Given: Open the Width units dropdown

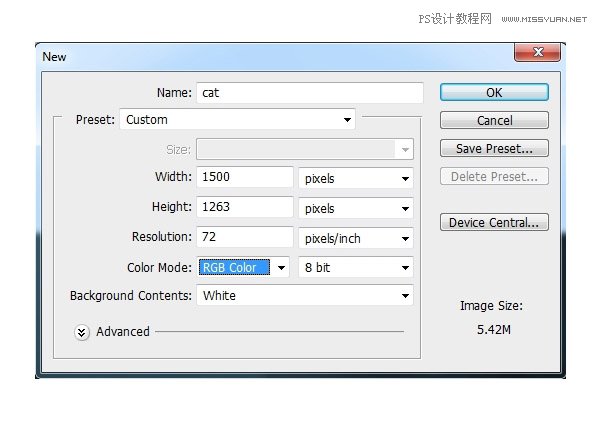Looking at the screenshot, I should [357, 178].
